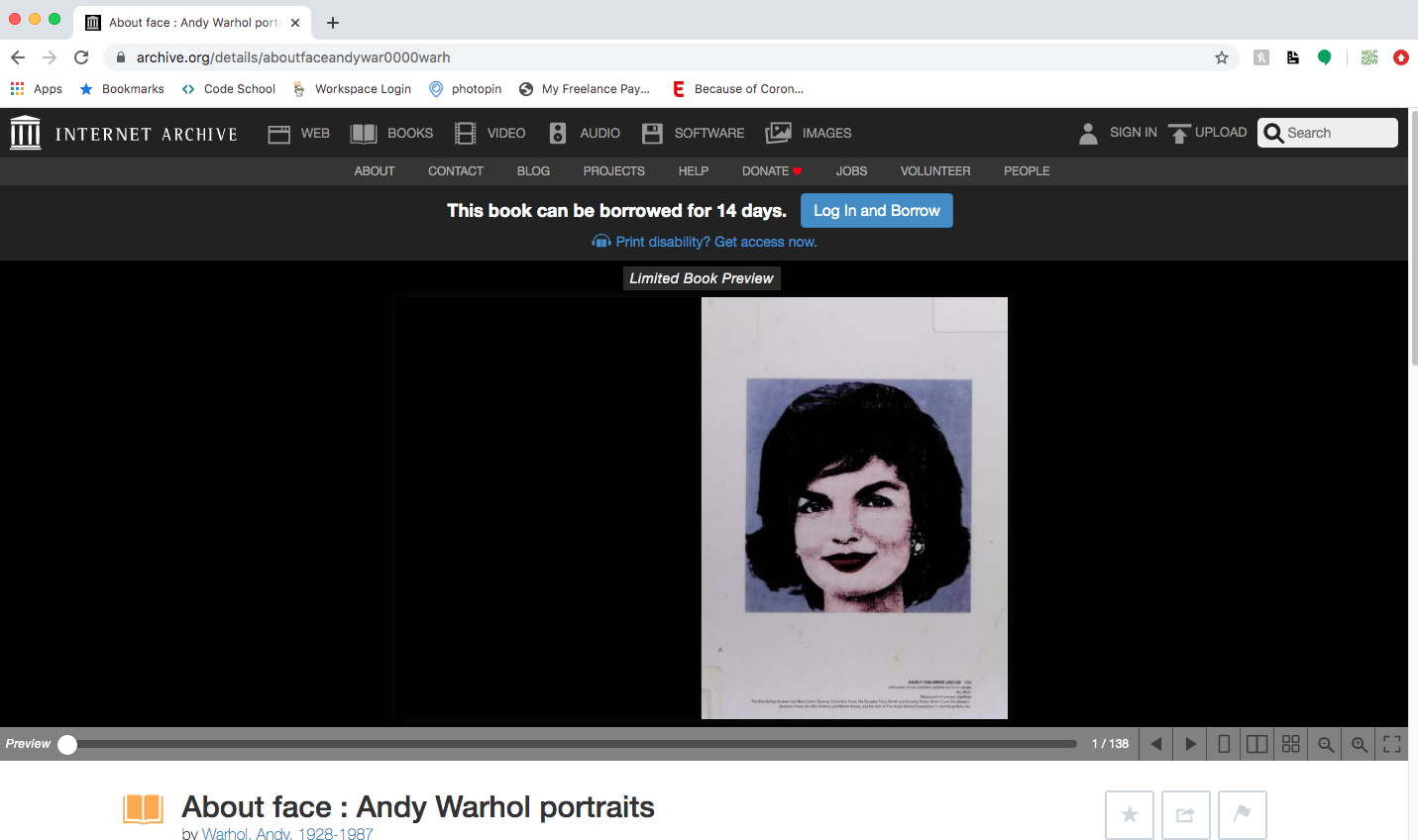Click the red browser extension icon

(x=1401, y=57)
